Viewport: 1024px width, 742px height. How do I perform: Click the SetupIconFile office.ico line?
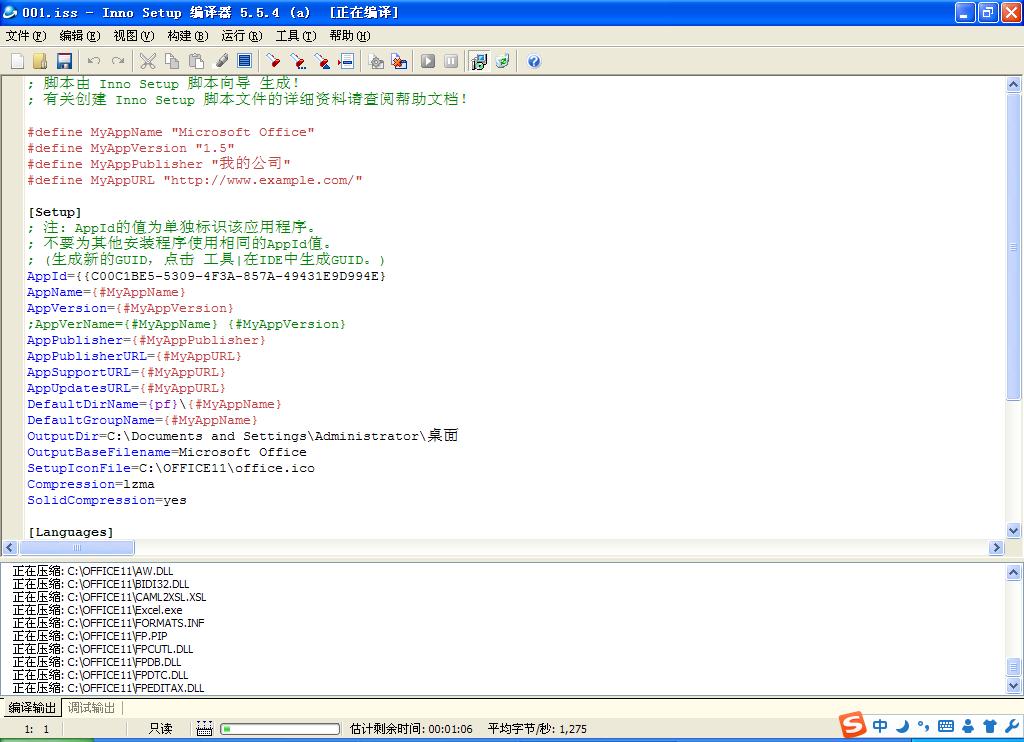point(170,468)
